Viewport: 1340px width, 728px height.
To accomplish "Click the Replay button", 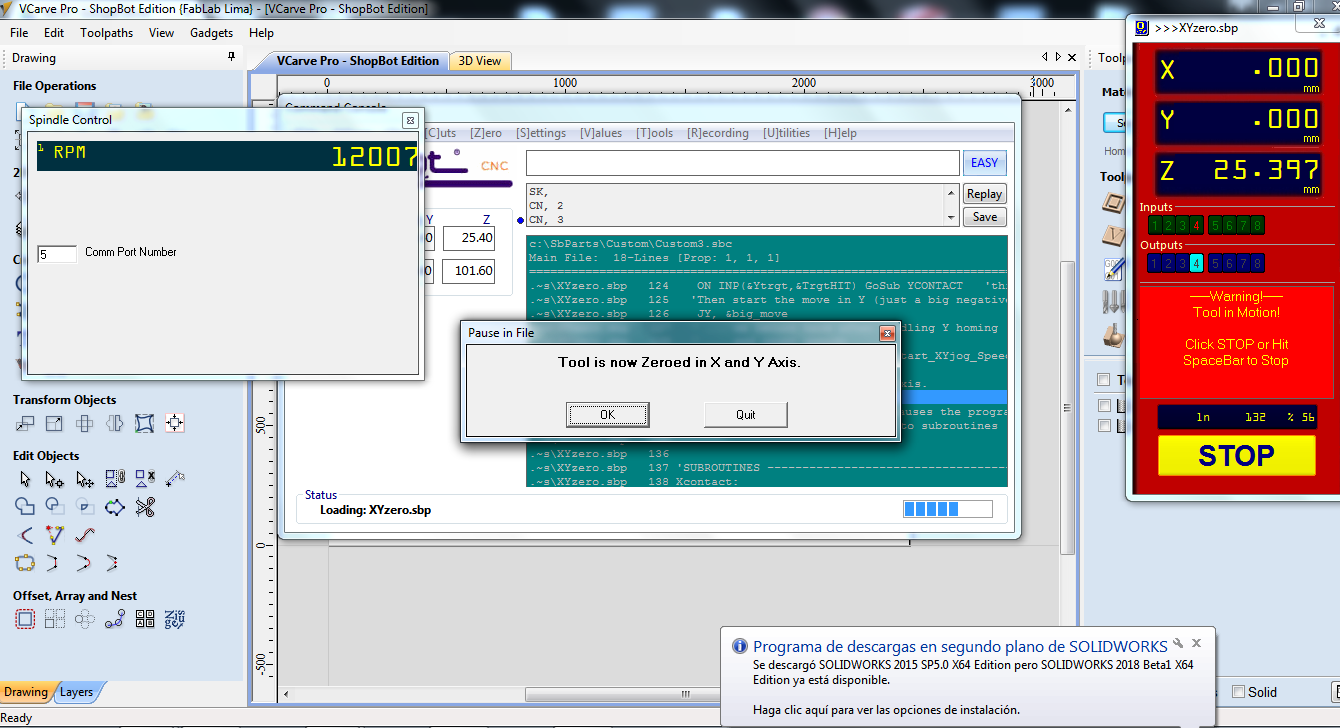I will [985, 194].
